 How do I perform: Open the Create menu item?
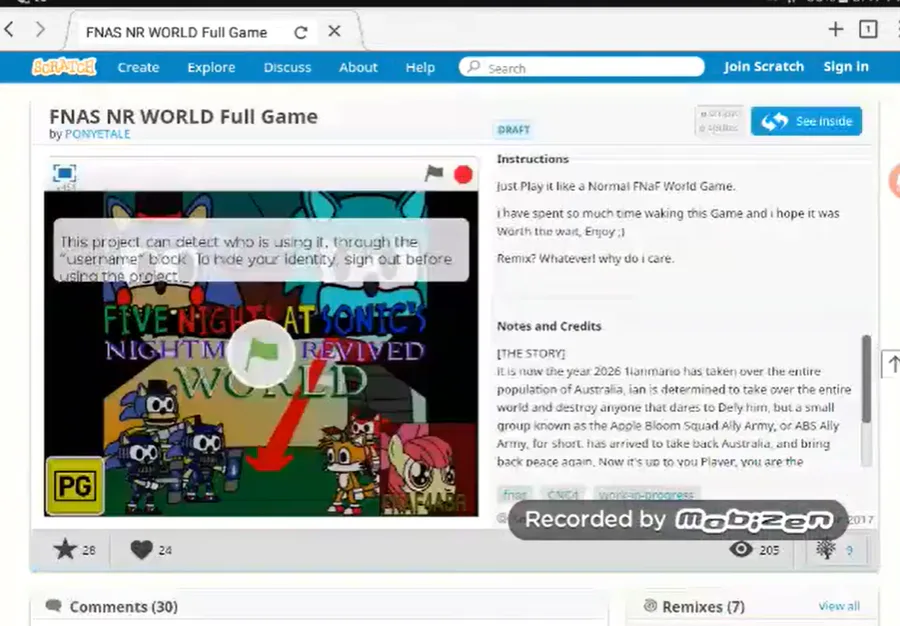[x=138, y=68]
